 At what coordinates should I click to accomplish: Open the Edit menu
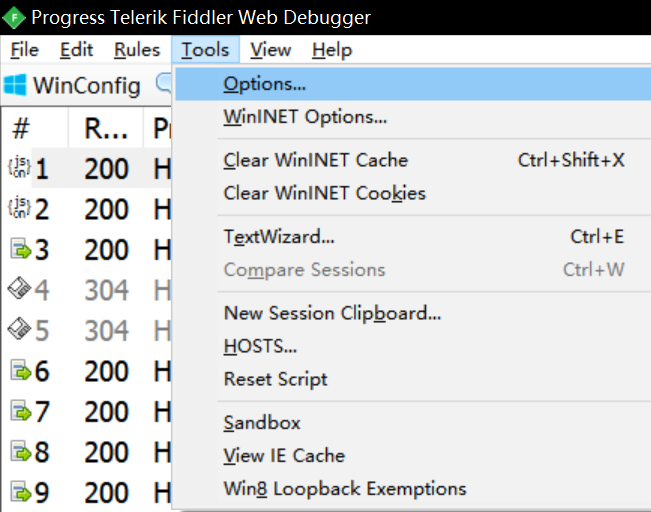(x=76, y=50)
